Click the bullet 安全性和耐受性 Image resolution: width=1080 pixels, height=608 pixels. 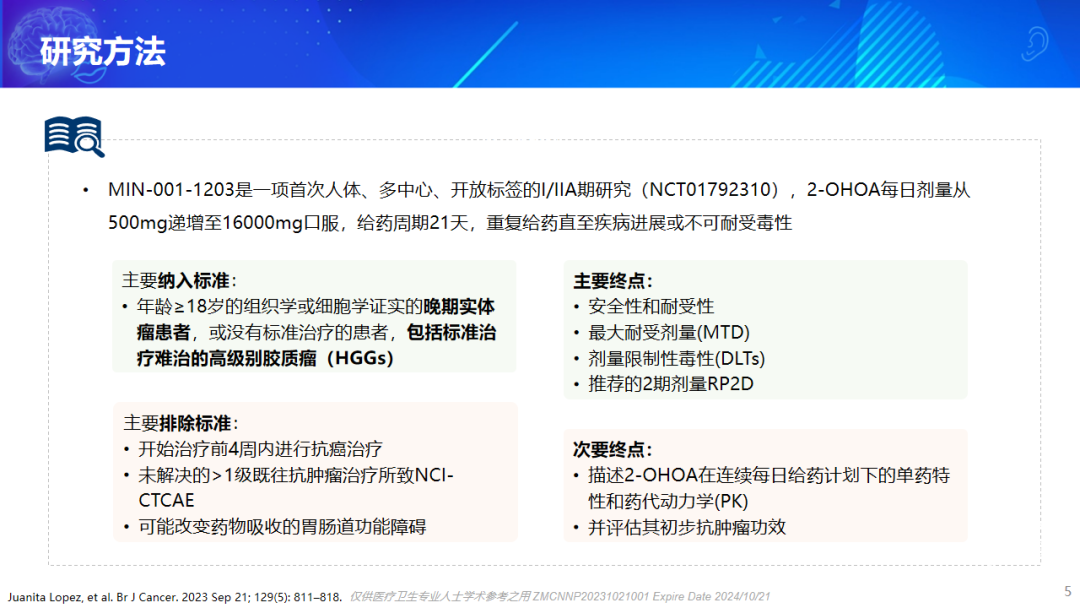(x=651, y=306)
